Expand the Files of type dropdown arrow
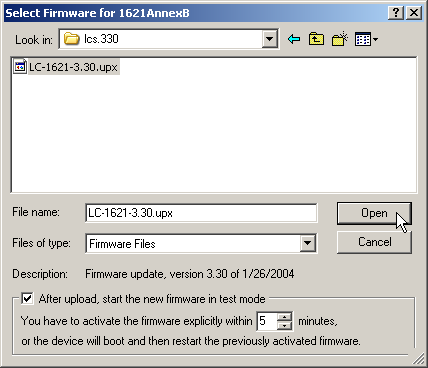This screenshot has height=368, width=428. pyautogui.click(x=308, y=243)
